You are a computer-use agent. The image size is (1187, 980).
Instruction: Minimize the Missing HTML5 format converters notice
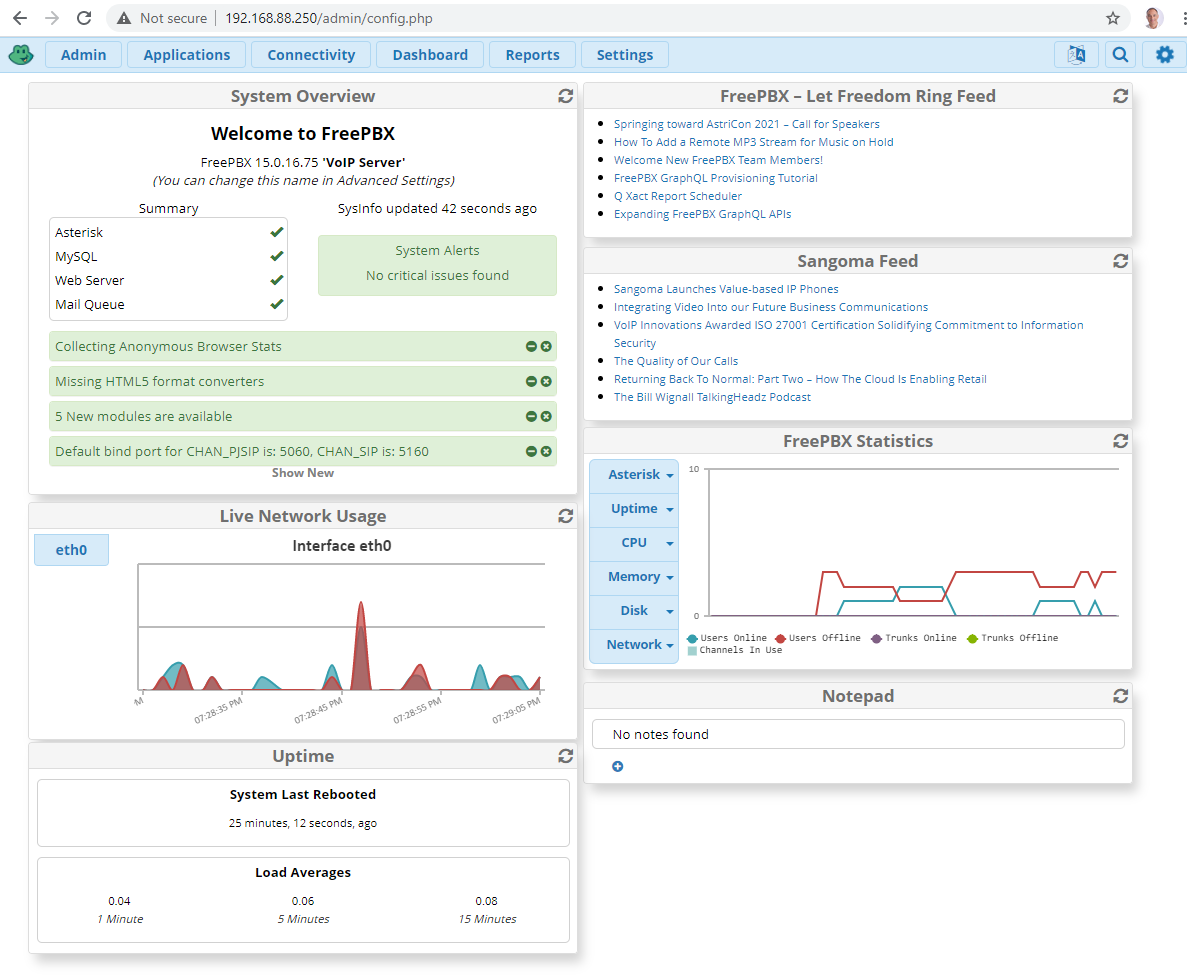click(x=531, y=381)
